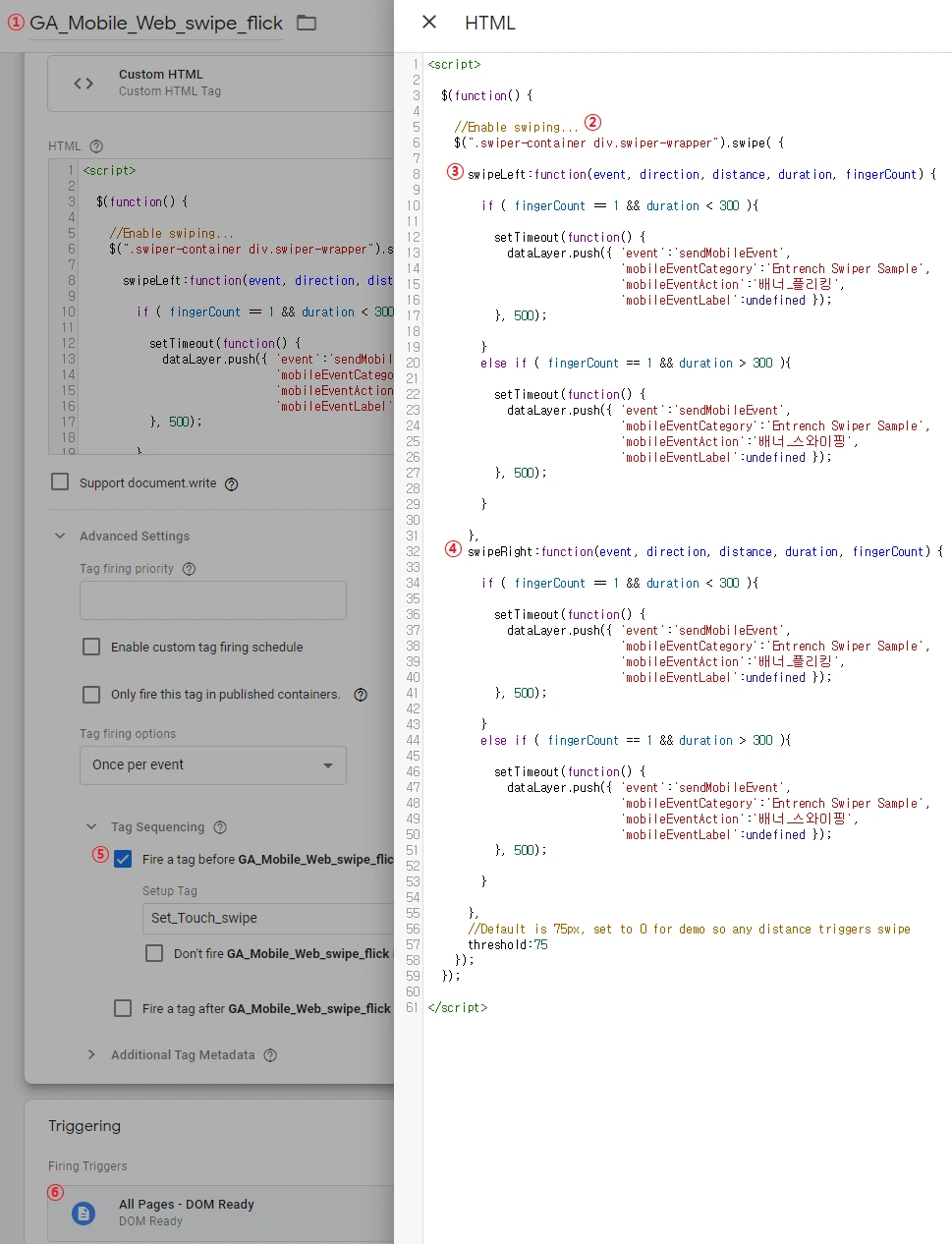Select the Custom HTML tag type card

tap(221, 84)
